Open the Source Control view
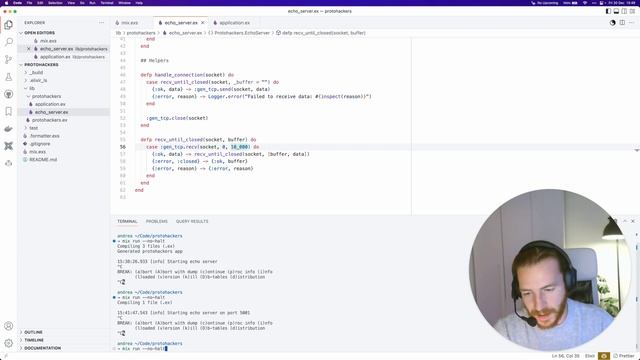 click(x=8, y=60)
